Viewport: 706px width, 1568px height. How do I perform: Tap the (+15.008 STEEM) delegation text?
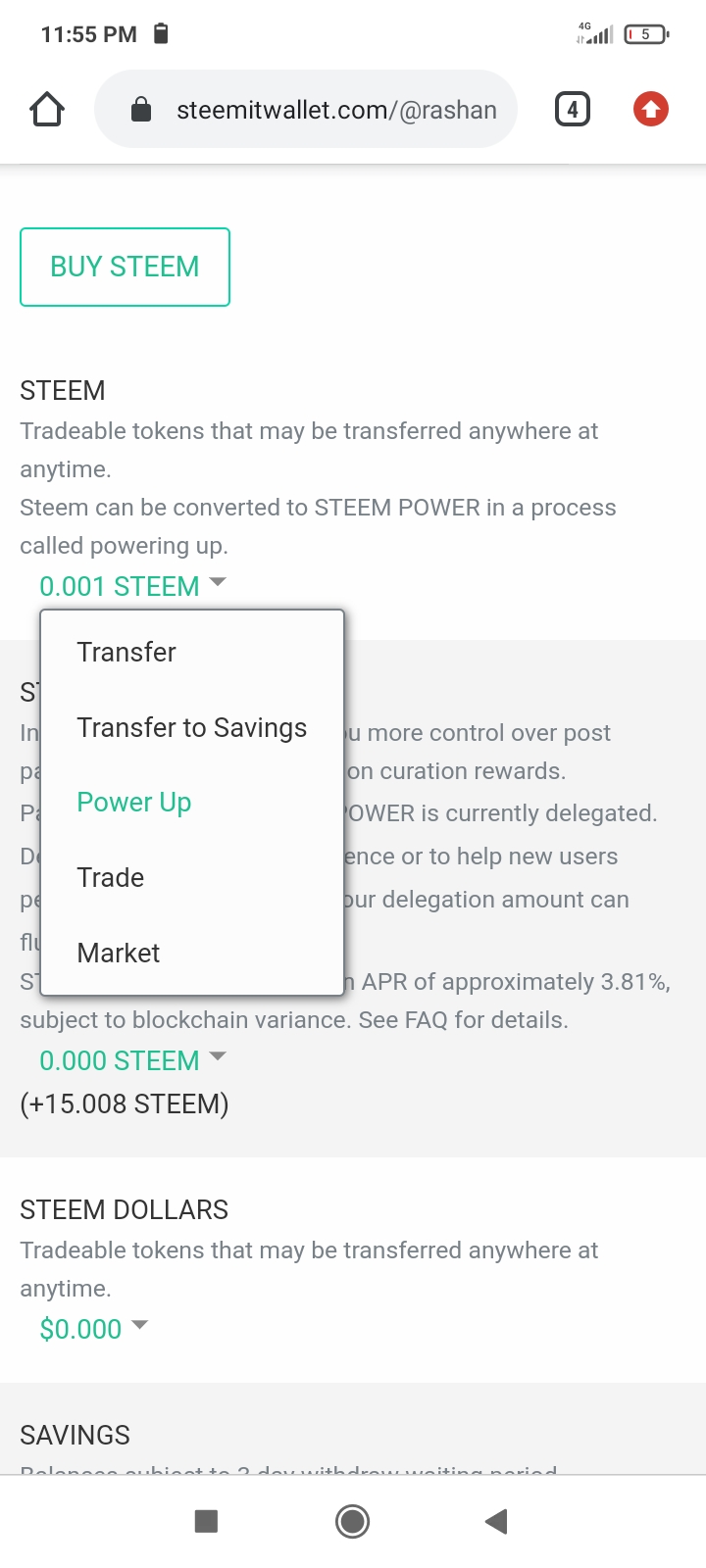tap(125, 1104)
